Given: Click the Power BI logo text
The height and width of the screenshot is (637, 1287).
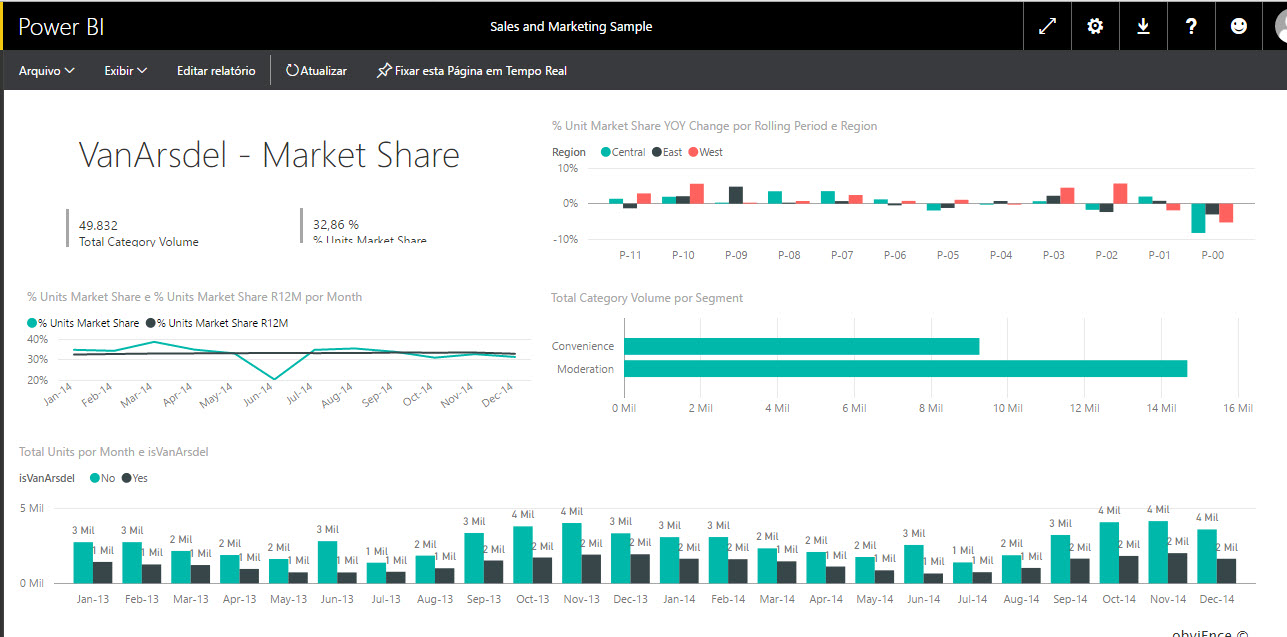Looking at the screenshot, I should (61, 27).
